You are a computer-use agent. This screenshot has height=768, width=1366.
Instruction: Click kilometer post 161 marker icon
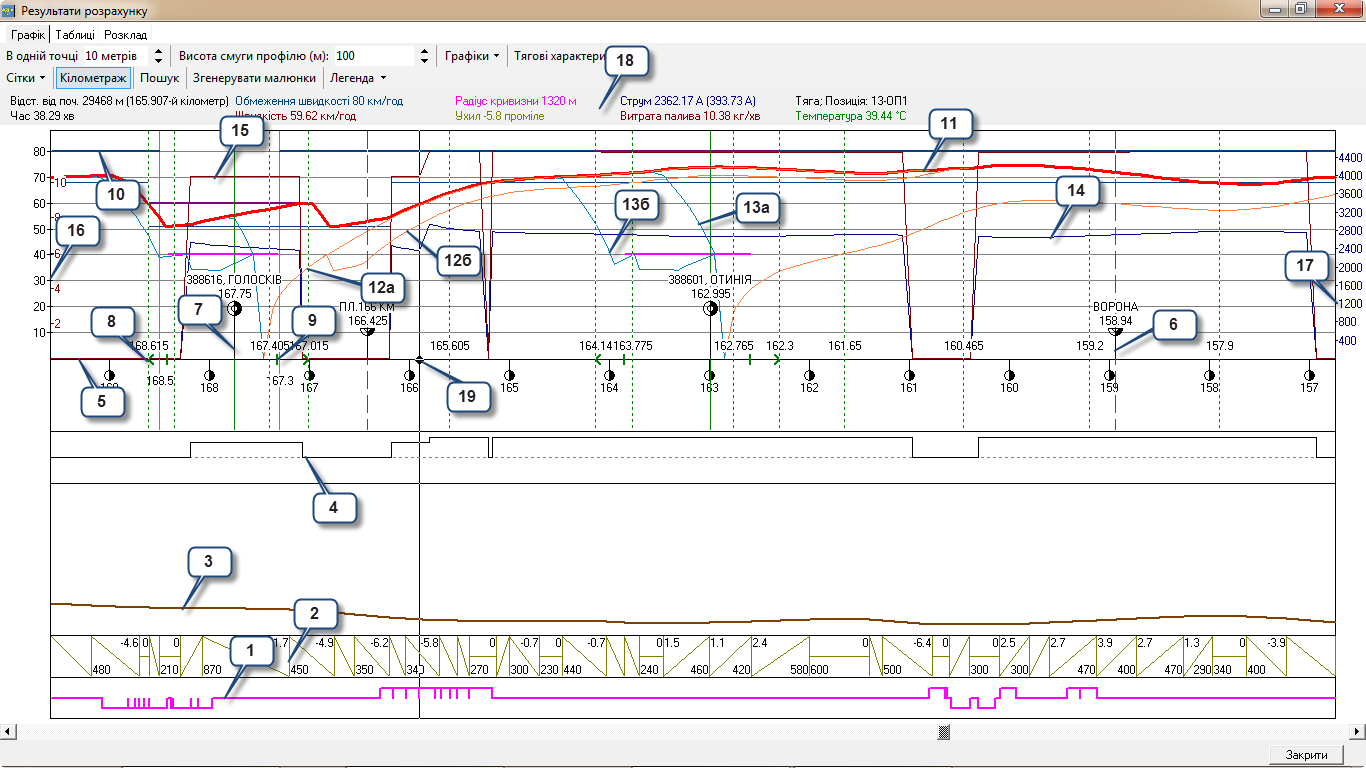point(909,375)
